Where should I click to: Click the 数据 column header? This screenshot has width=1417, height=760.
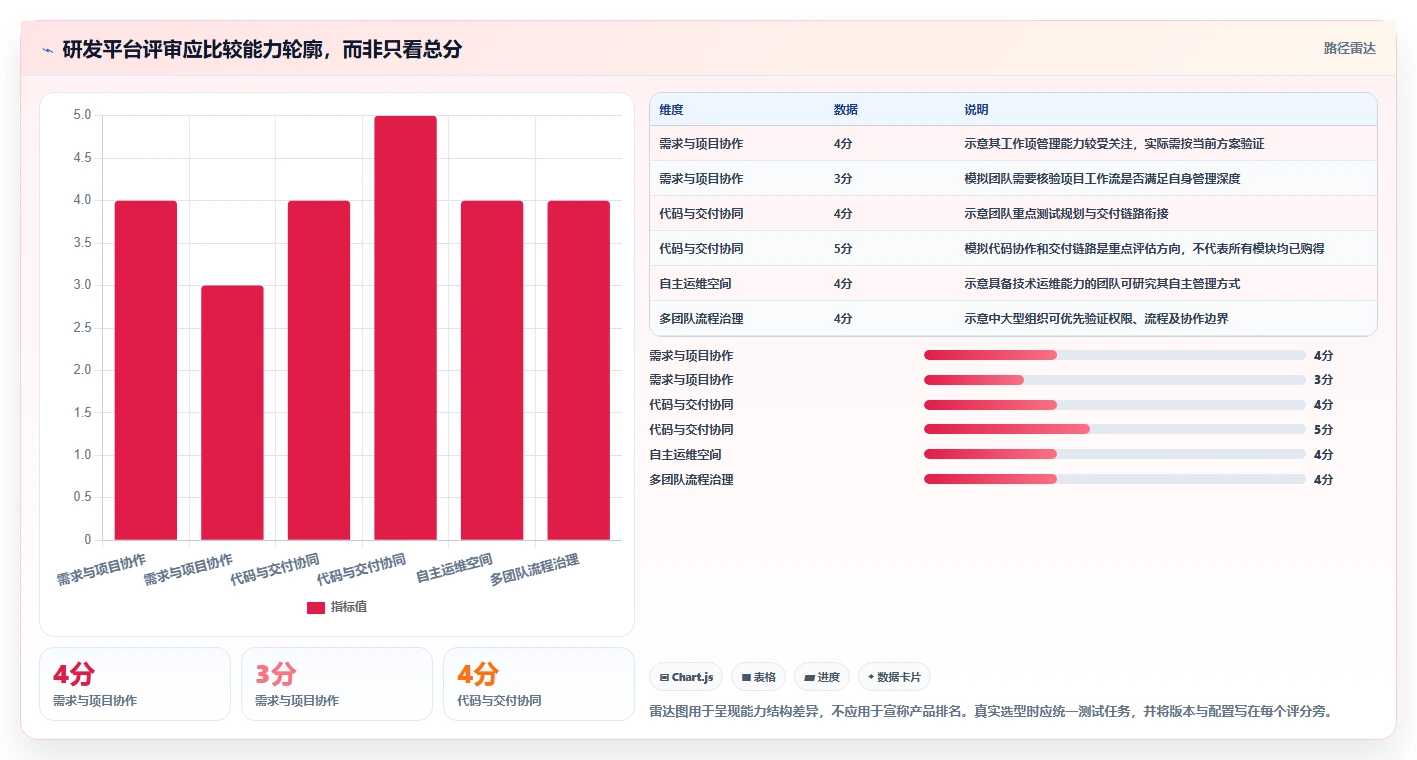pyautogui.click(x=846, y=110)
